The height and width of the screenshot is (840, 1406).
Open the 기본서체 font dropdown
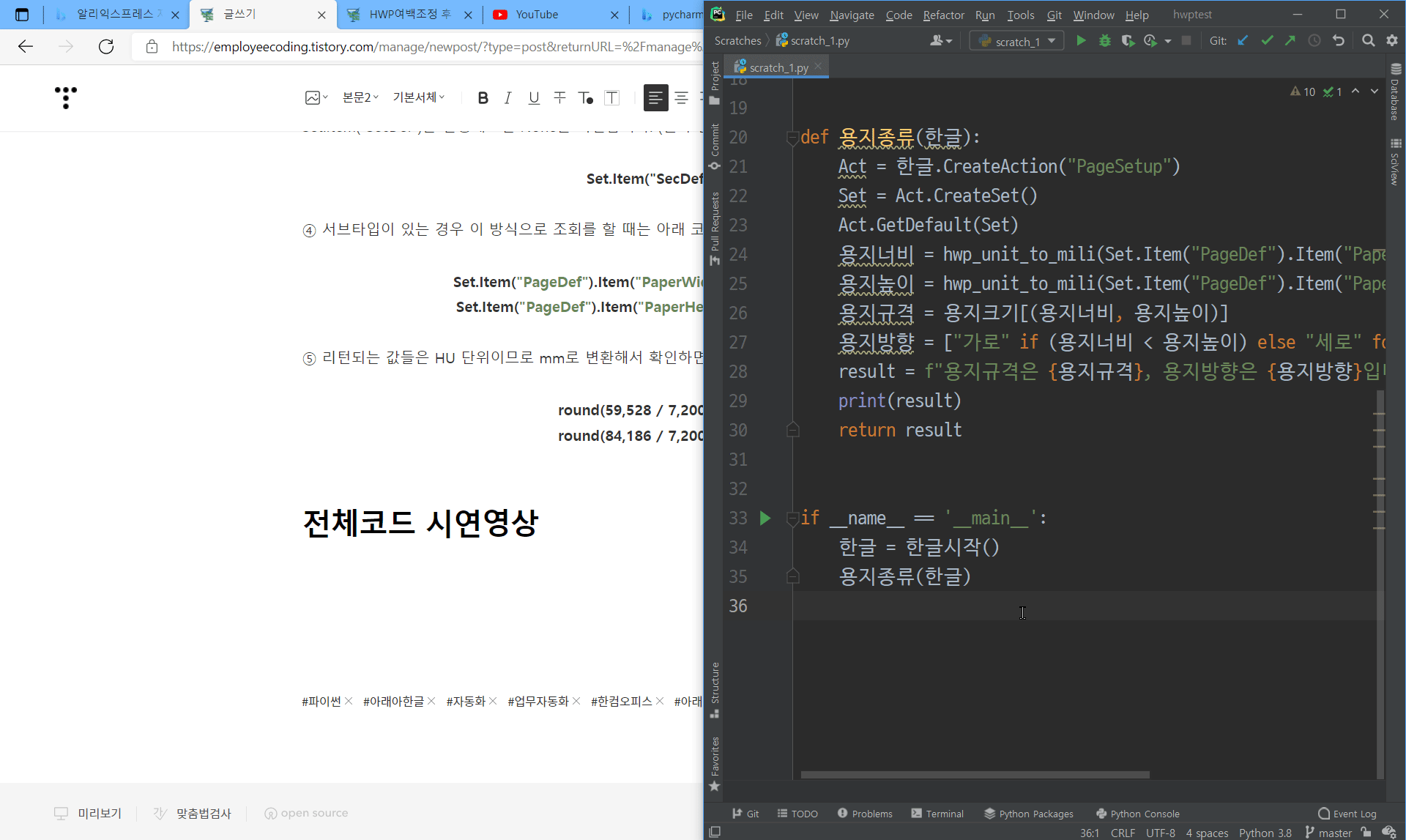[x=418, y=97]
